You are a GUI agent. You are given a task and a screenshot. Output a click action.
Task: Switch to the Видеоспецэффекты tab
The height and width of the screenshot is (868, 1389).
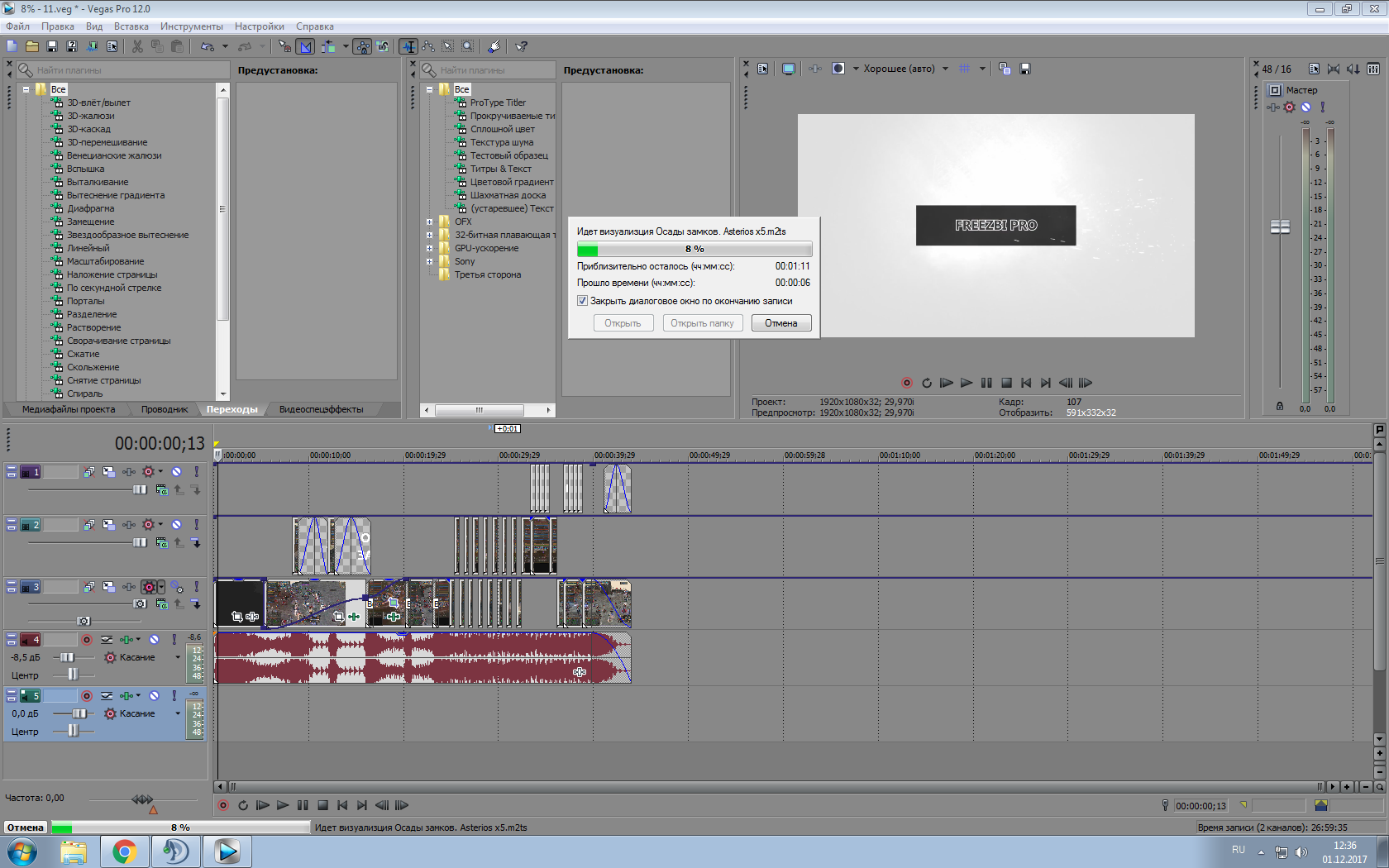(x=321, y=409)
